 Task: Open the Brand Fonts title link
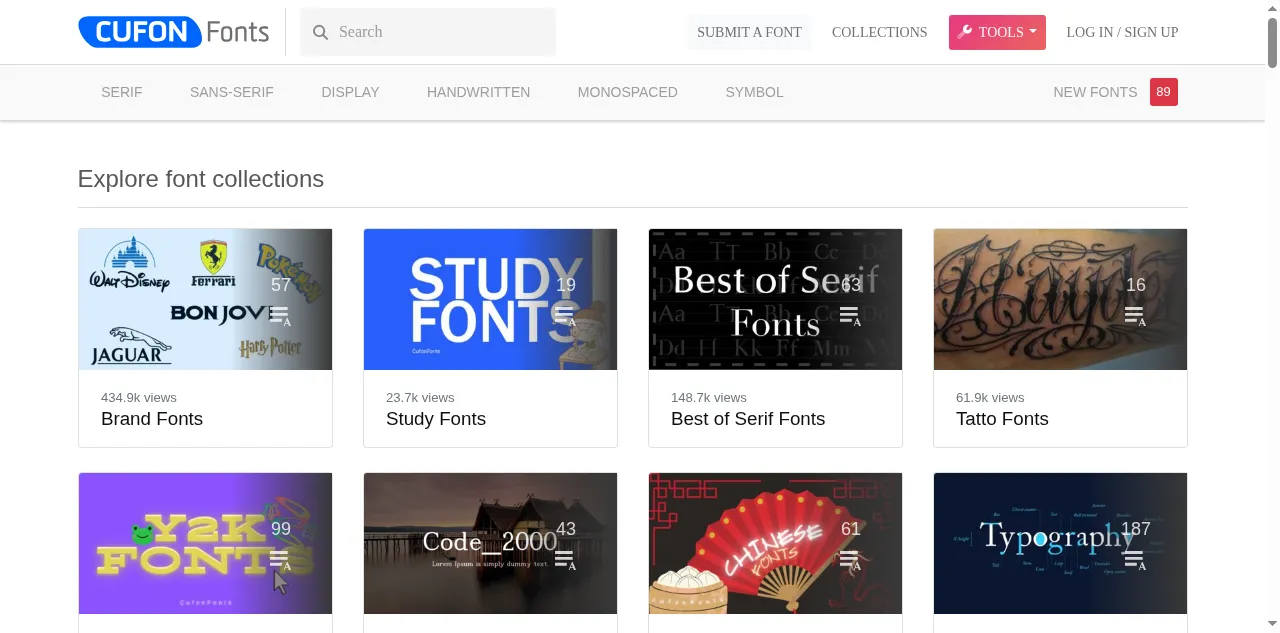(152, 419)
